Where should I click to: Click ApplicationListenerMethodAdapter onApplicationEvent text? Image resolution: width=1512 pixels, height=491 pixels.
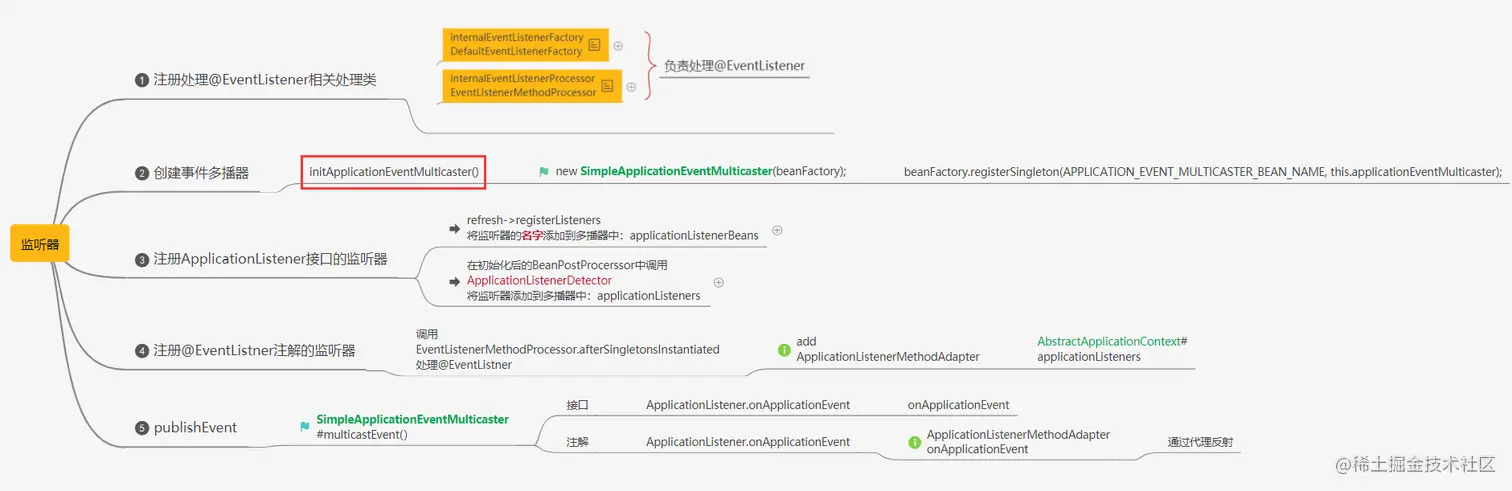[1018, 442]
